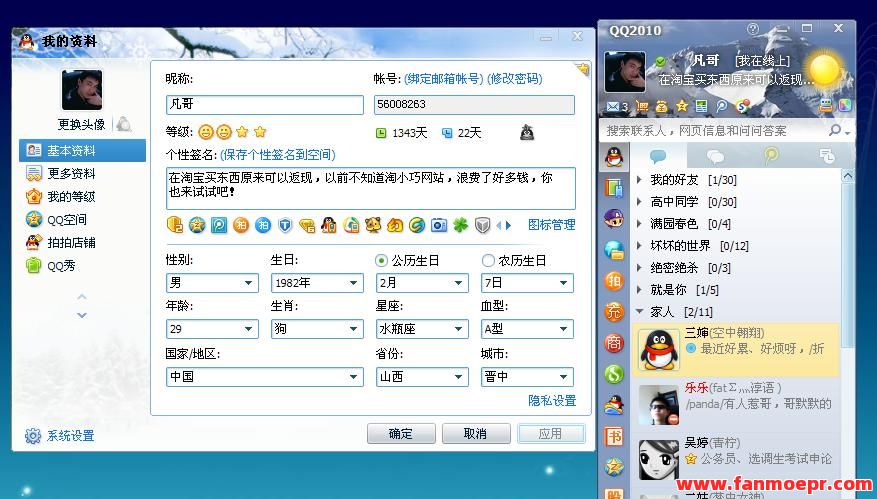Open the orange 拍 app in QQ2010 left sidebar
Image resolution: width=877 pixels, height=499 pixels.
[614, 281]
